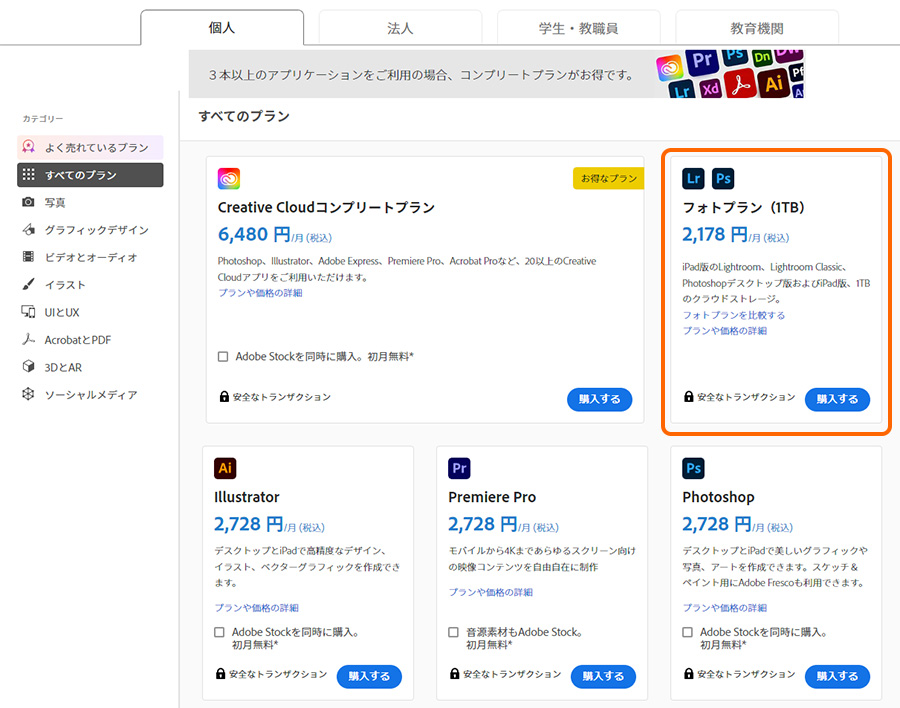
Task: Click the graphic design icon beside グラフィックデザイン
Action: 28,230
